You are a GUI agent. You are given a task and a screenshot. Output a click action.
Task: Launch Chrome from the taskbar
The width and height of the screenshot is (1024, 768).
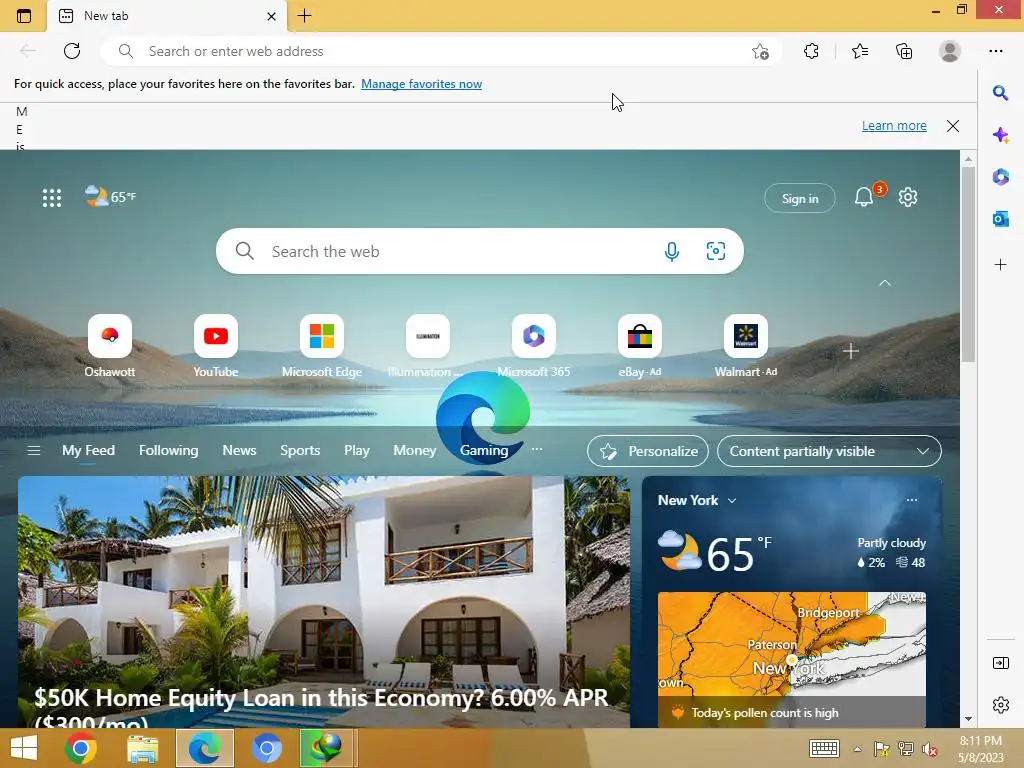point(81,748)
